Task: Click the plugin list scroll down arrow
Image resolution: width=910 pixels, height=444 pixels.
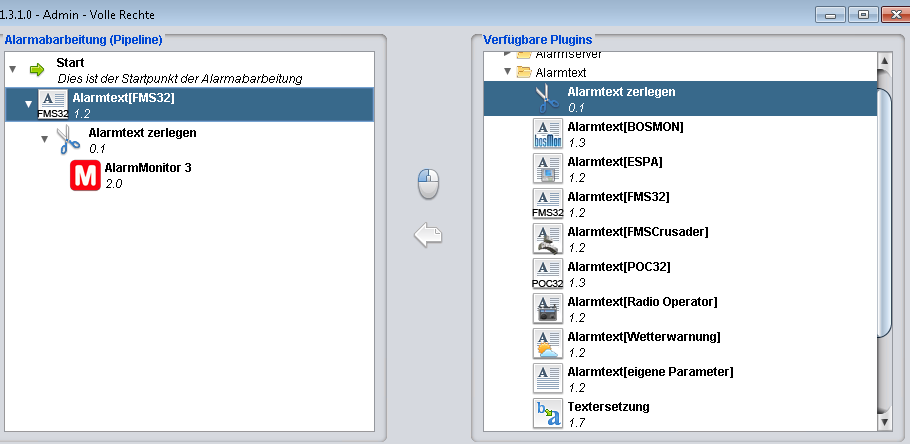Action: tap(883, 423)
